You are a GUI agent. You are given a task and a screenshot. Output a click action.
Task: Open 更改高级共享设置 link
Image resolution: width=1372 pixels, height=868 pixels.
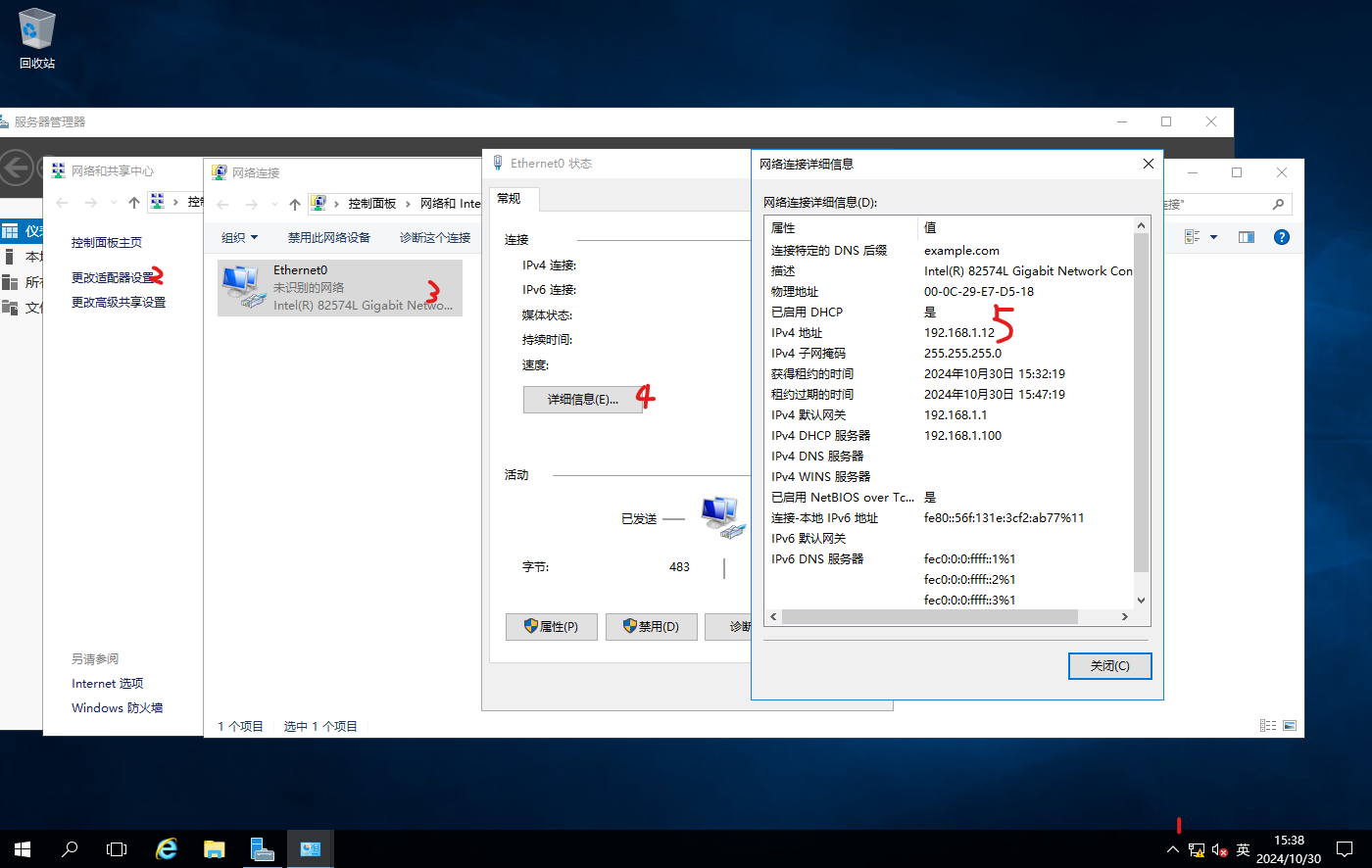118,302
